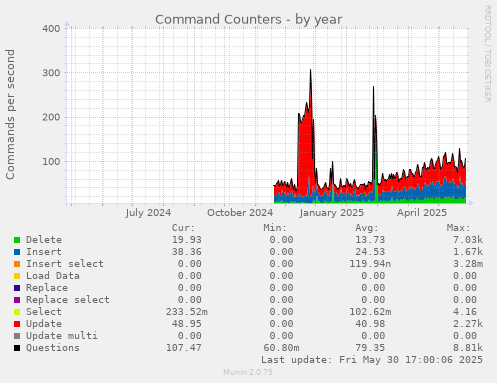The image size is (497, 383).
Task: Click the 'Insert select' legend label
Action: pyautogui.click(x=65, y=264)
